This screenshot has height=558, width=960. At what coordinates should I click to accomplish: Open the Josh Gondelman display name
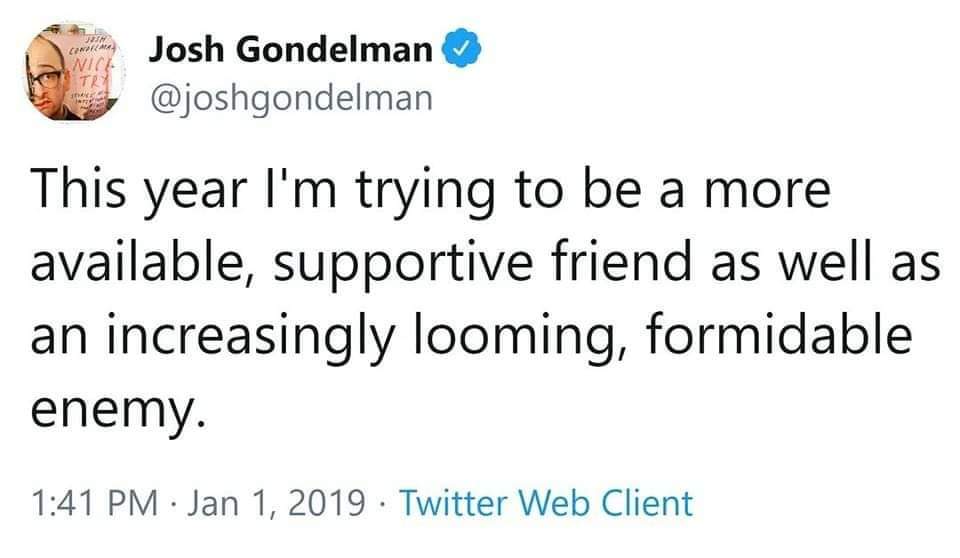pos(291,48)
